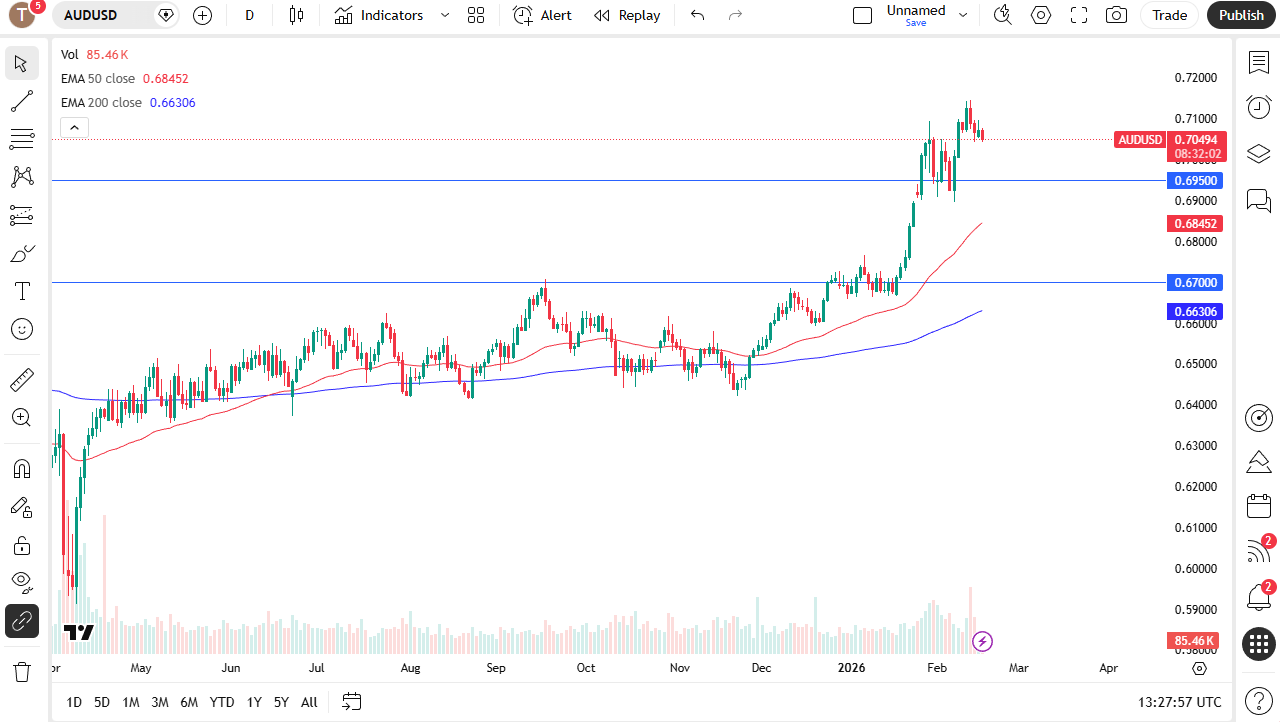Screen dimensions: 1280x722
Task: Toggle magnet mode for drawings
Action: coord(22,468)
